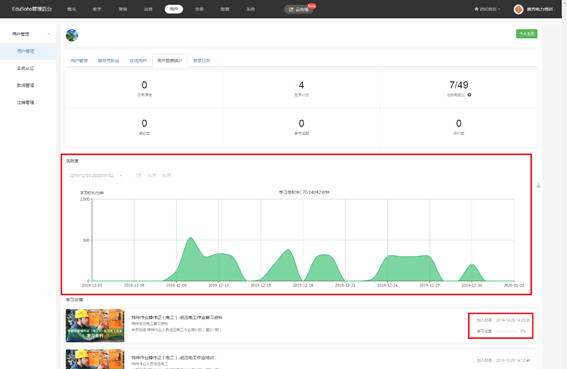Open the first course thumbnail image
567x369 pixels.
click(x=95, y=326)
